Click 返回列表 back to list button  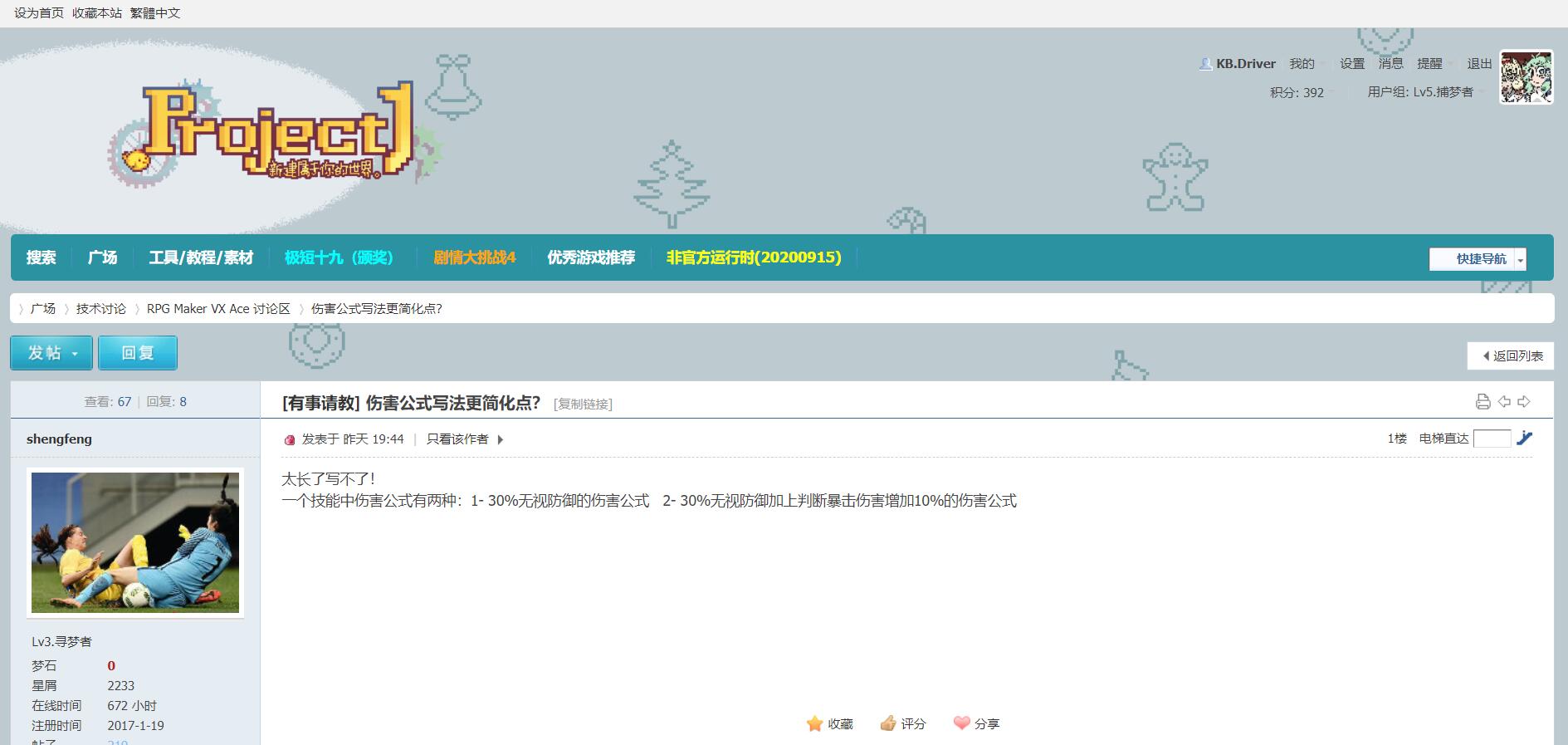tap(1511, 355)
